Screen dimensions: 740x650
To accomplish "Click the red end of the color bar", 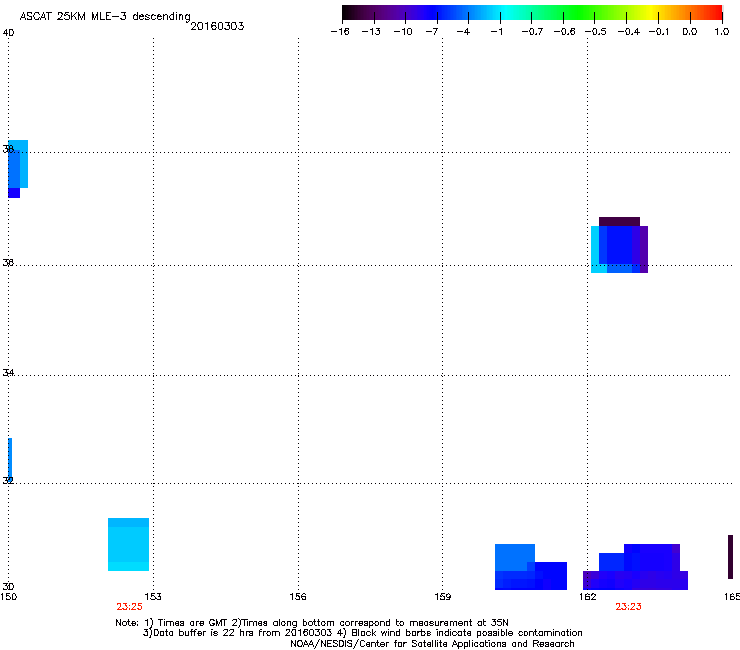I will point(713,12).
